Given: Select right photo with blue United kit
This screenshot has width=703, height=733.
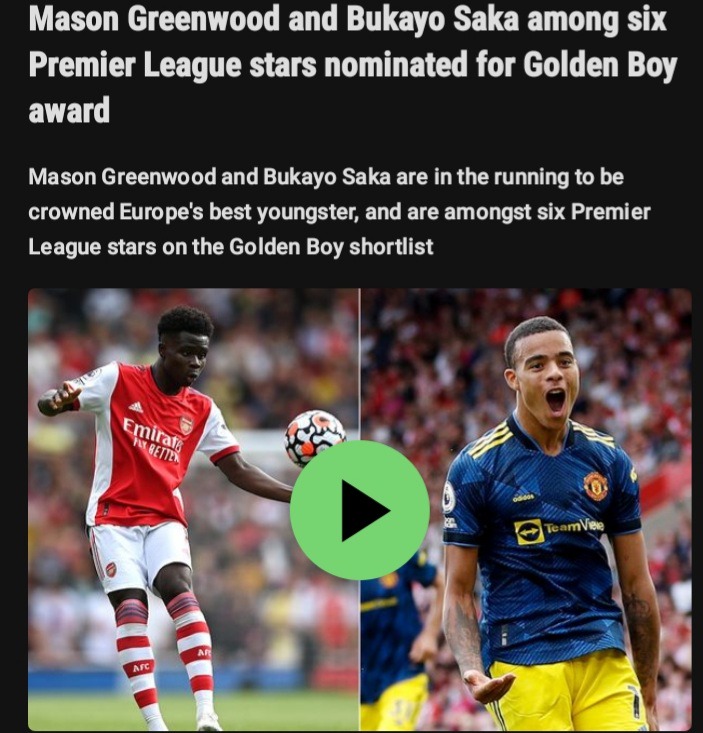Looking at the screenshot, I should pos(526,510).
